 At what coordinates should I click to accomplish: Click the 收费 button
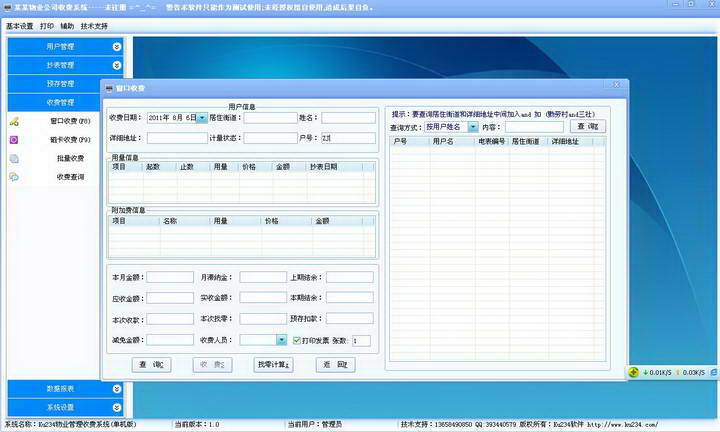point(212,365)
